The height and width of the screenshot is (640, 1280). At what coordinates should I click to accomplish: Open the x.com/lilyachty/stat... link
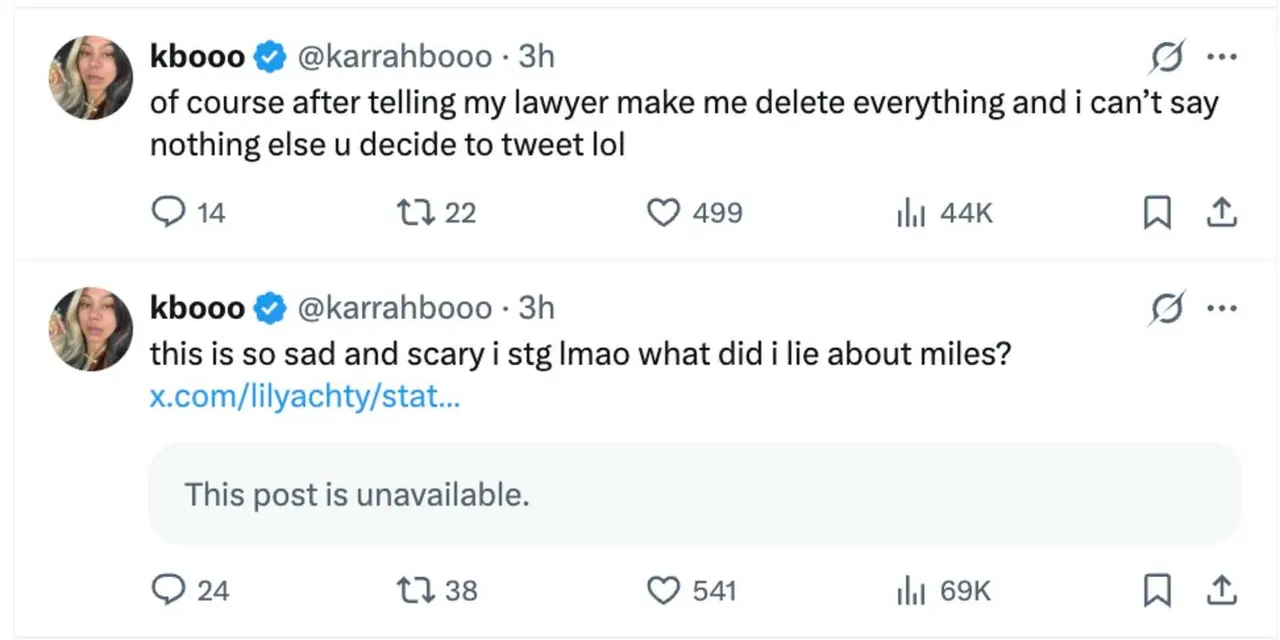306,397
